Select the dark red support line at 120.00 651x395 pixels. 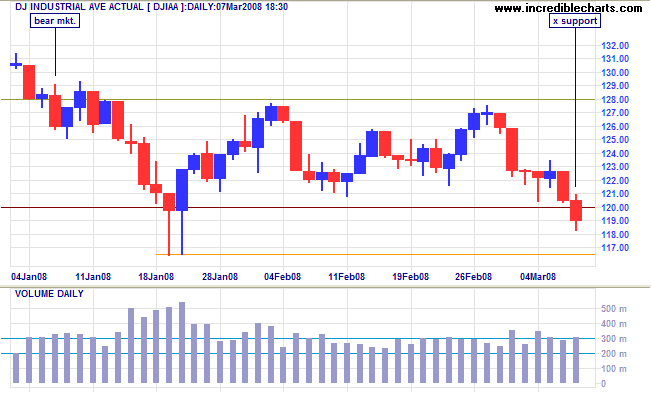coord(298,207)
